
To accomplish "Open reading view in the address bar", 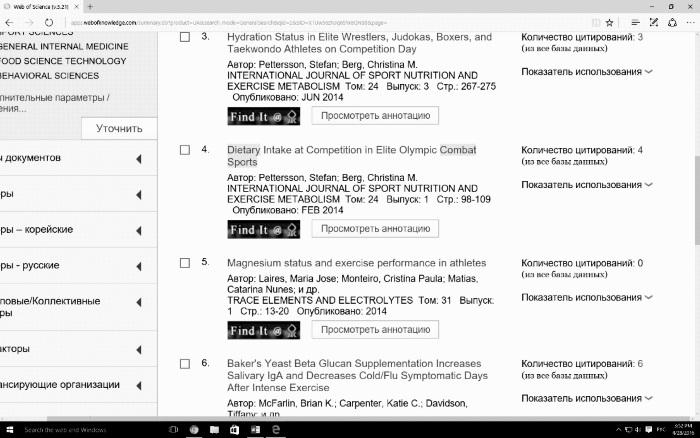I will coord(596,22).
